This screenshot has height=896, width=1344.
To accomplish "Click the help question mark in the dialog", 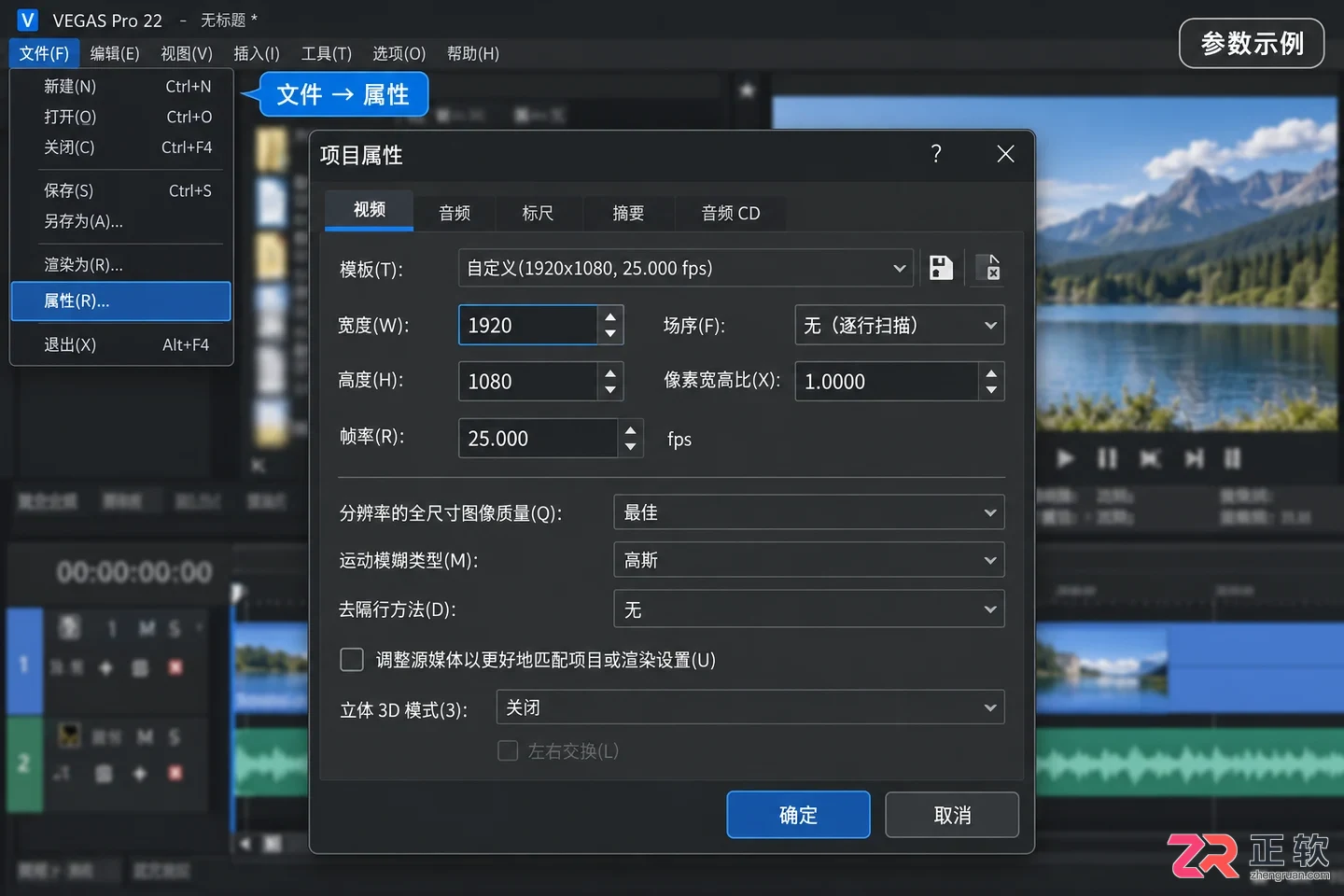I will 936,154.
